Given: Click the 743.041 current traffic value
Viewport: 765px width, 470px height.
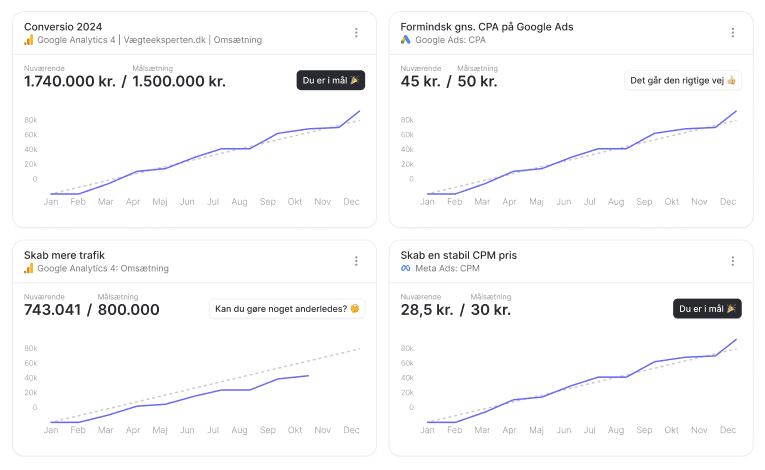Looking at the screenshot, I should (52, 310).
